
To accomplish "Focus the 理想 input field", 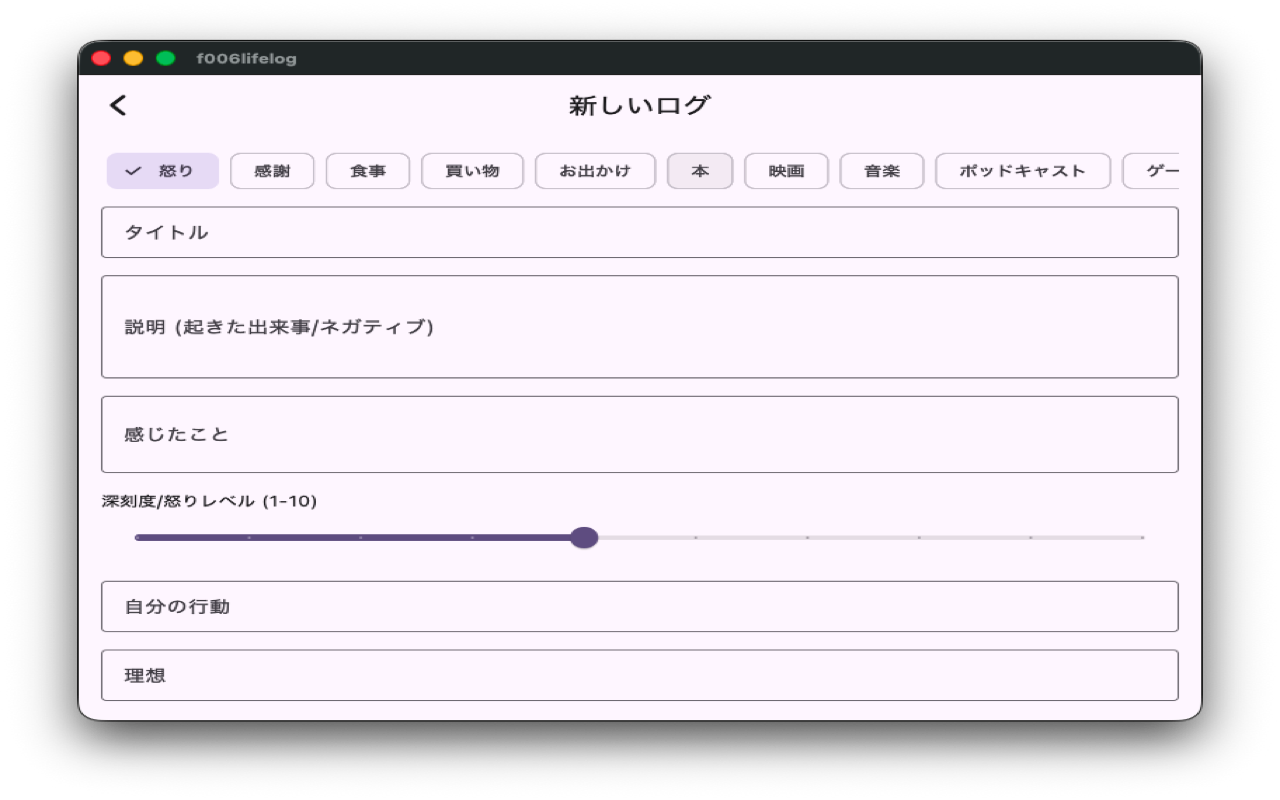I will tap(640, 675).
